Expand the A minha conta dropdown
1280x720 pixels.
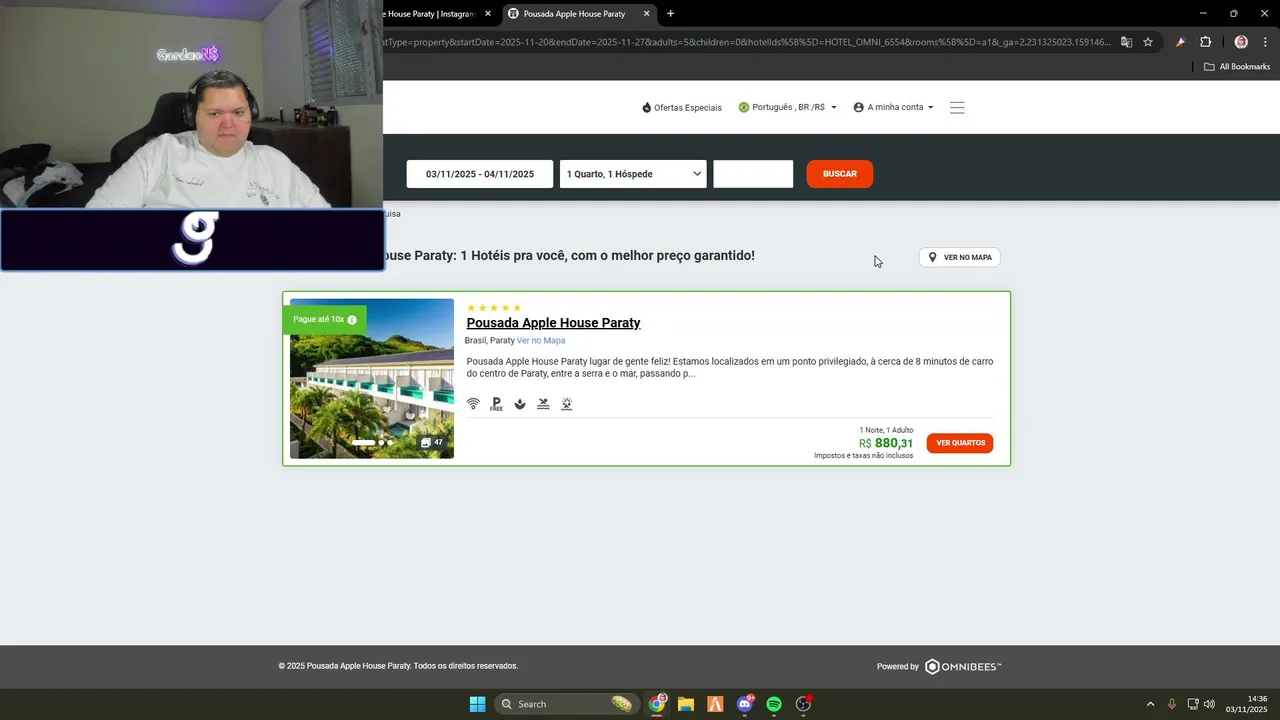tap(893, 107)
